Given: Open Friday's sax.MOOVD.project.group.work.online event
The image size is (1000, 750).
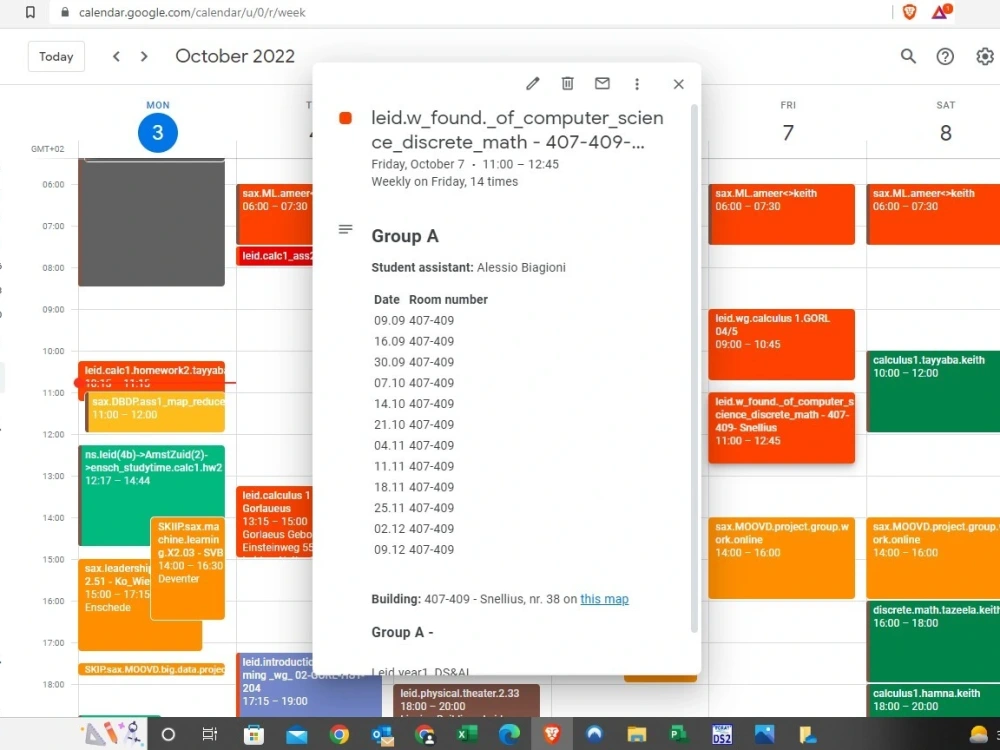Looking at the screenshot, I should pyautogui.click(x=781, y=558).
